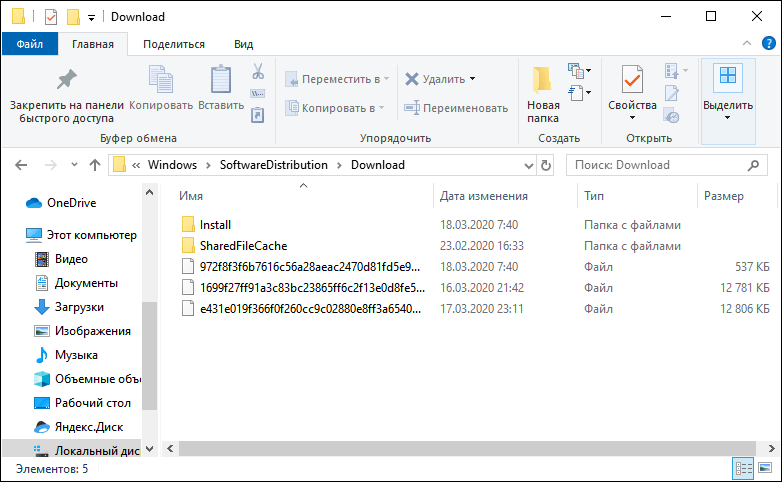Open the Файл tab
This screenshot has width=782, height=482.
(x=30, y=44)
